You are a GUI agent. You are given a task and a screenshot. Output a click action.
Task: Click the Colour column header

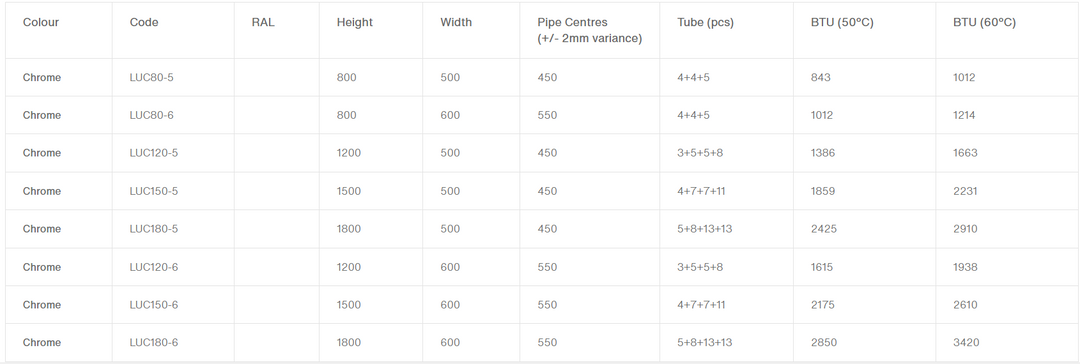tap(41, 22)
